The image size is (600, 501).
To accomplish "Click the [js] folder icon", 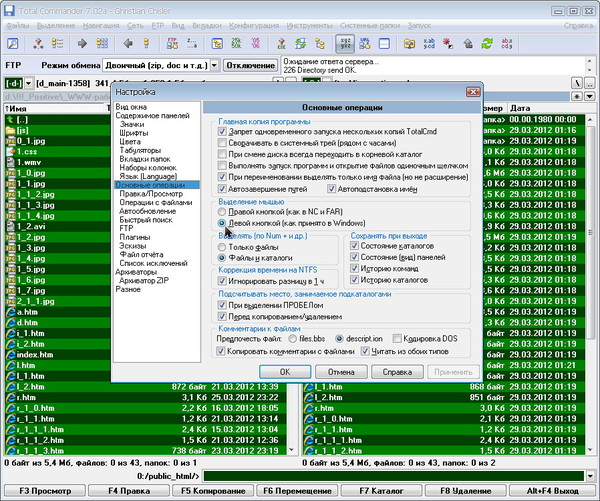I will tap(10, 131).
